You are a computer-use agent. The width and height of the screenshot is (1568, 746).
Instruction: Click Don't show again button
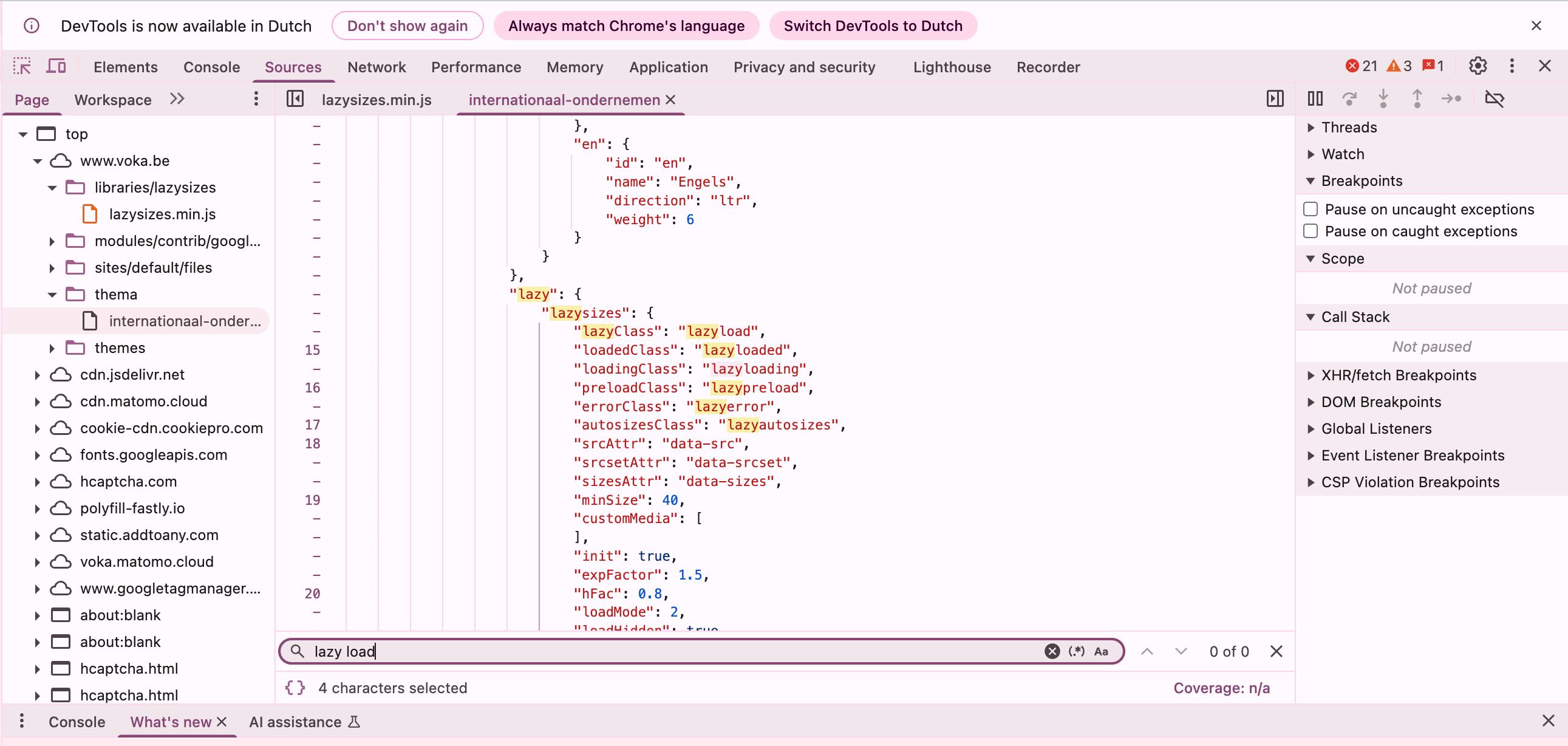[x=407, y=26]
